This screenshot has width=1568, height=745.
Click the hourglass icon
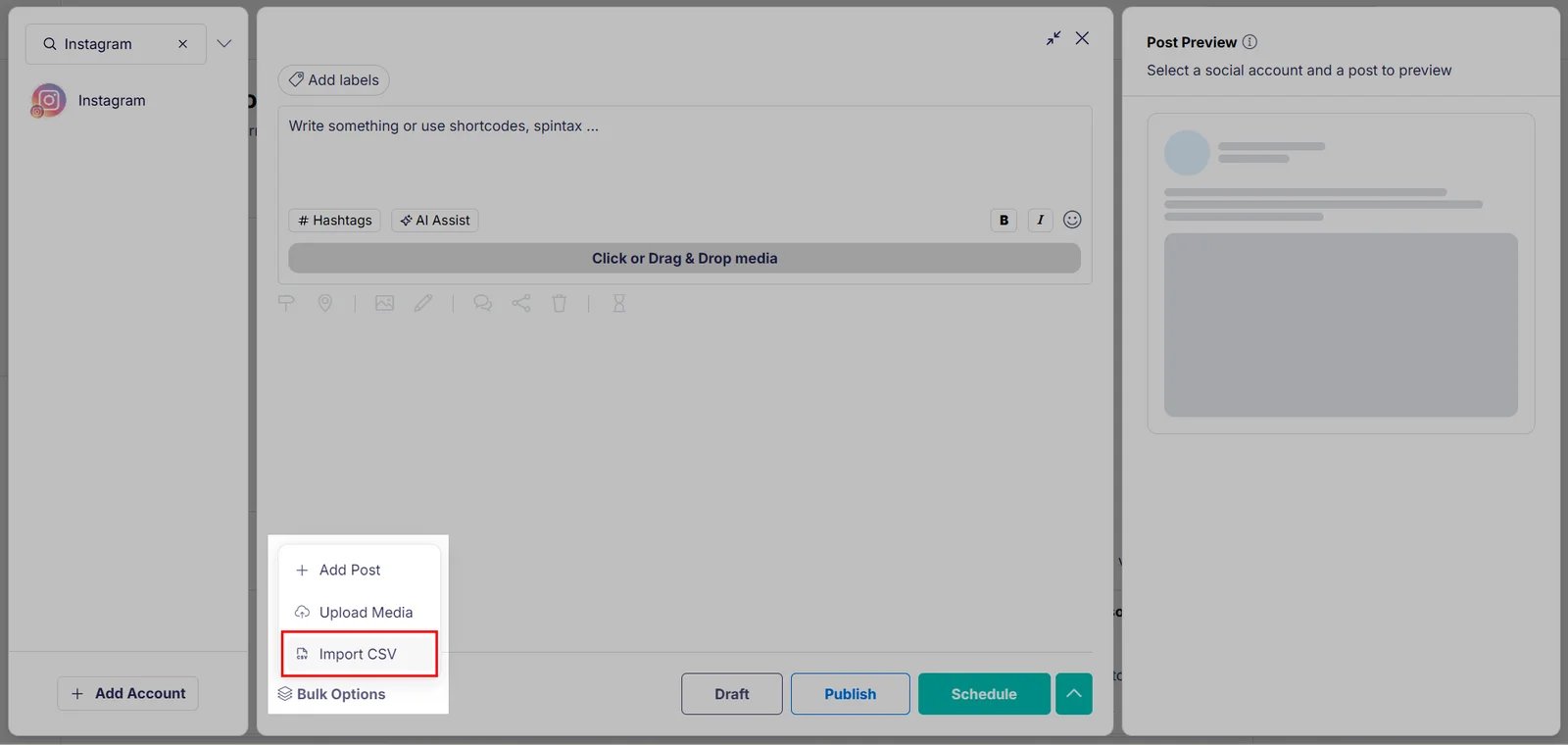pyautogui.click(x=619, y=304)
